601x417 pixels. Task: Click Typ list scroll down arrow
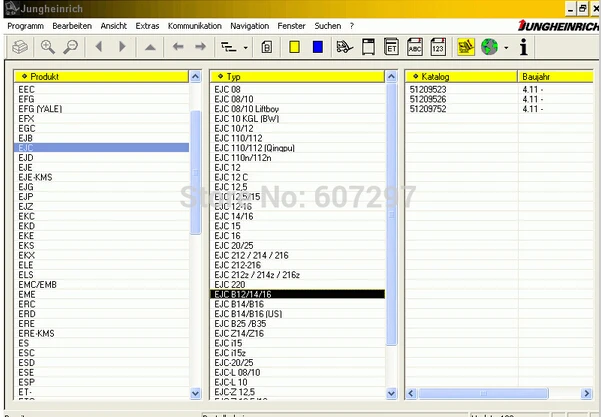[x=391, y=393]
